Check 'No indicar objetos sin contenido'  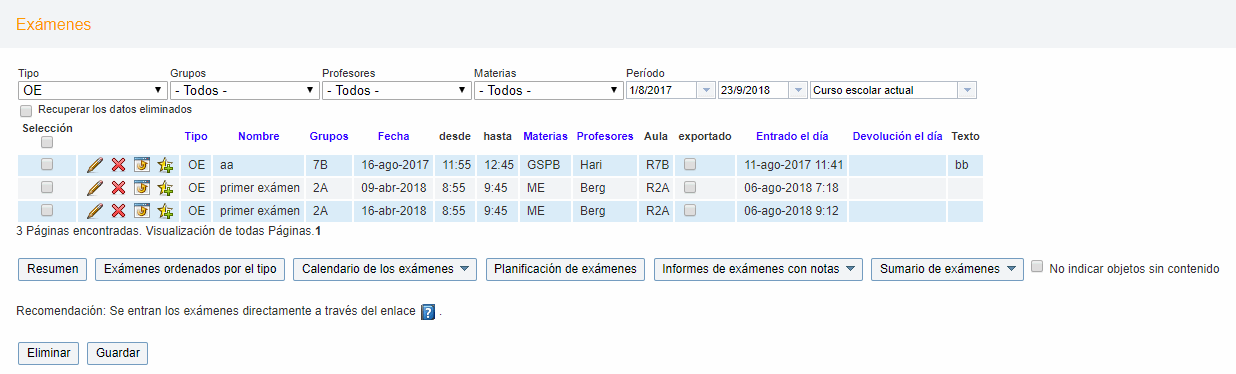click(1037, 267)
